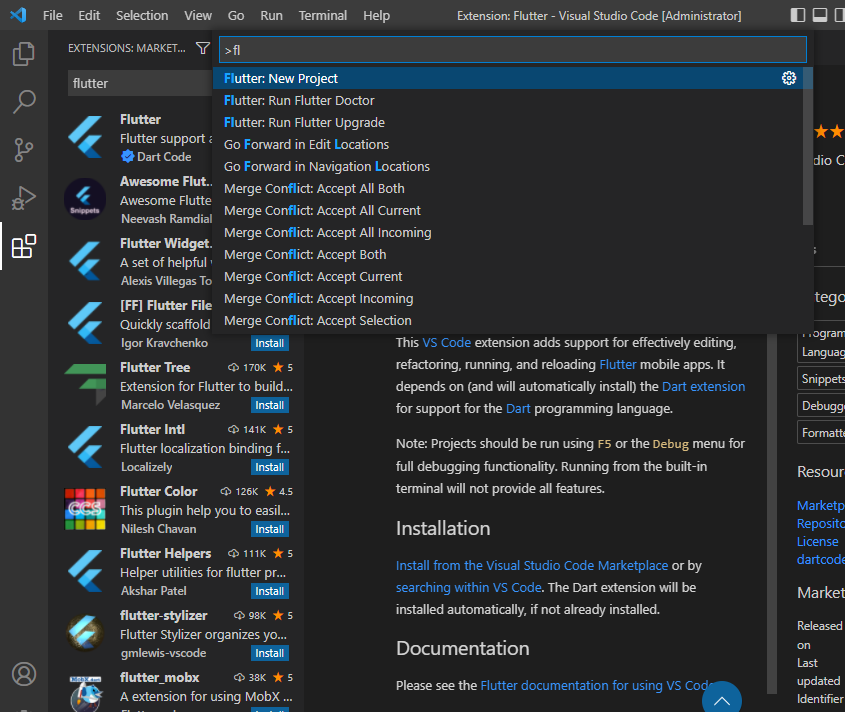Click the scroll-to-top arrow button
Image resolution: width=845 pixels, height=712 pixels.
[x=722, y=699]
